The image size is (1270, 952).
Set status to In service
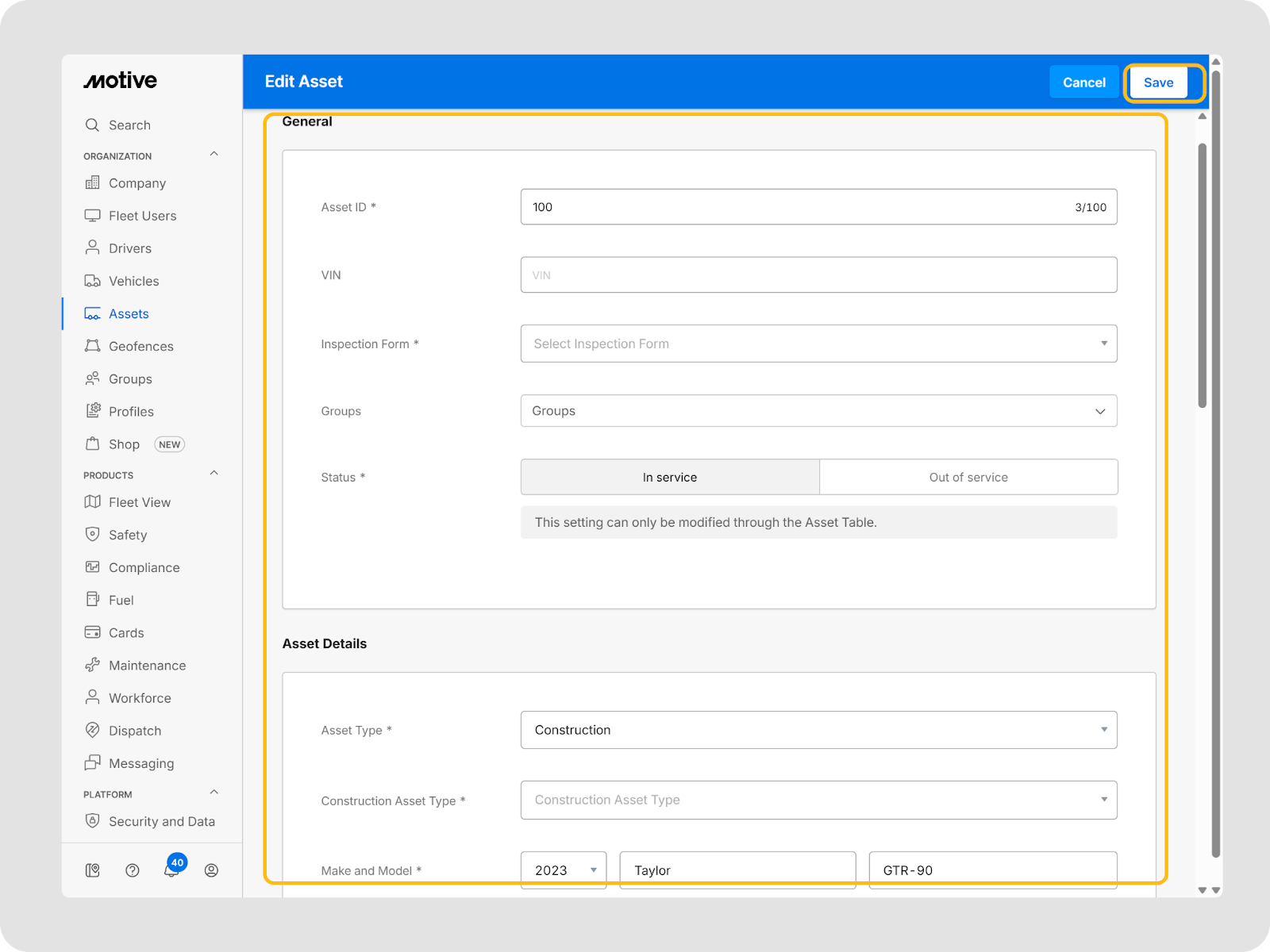tap(669, 477)
